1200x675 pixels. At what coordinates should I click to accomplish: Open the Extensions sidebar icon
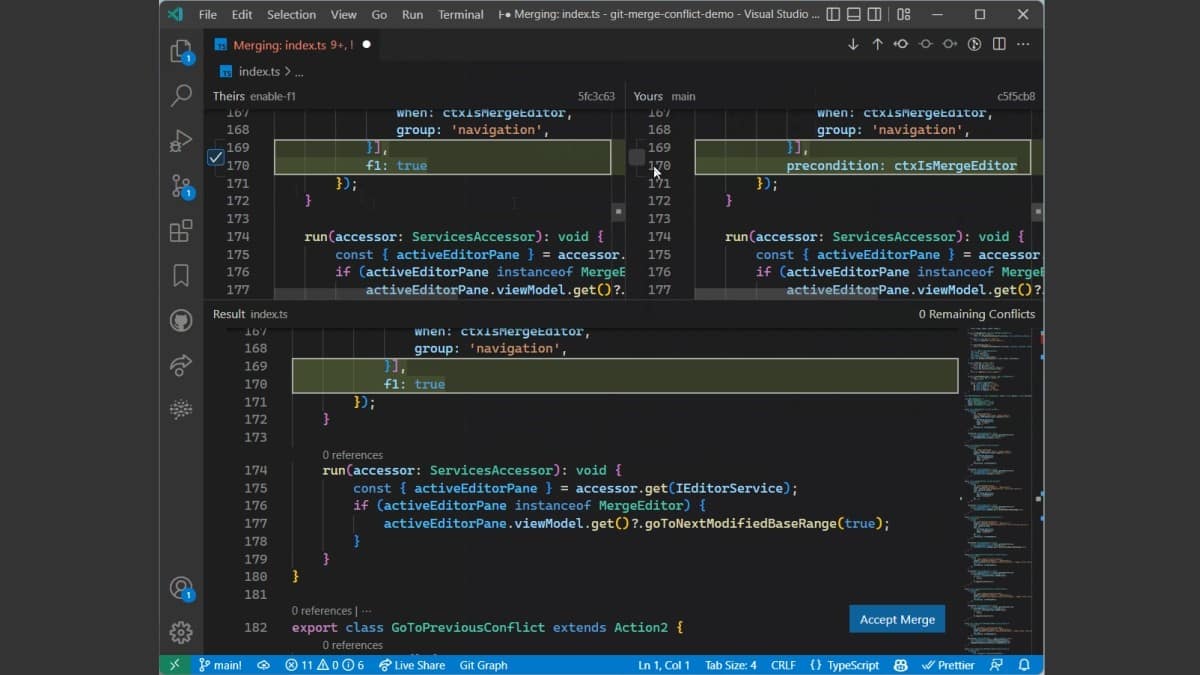181,231
